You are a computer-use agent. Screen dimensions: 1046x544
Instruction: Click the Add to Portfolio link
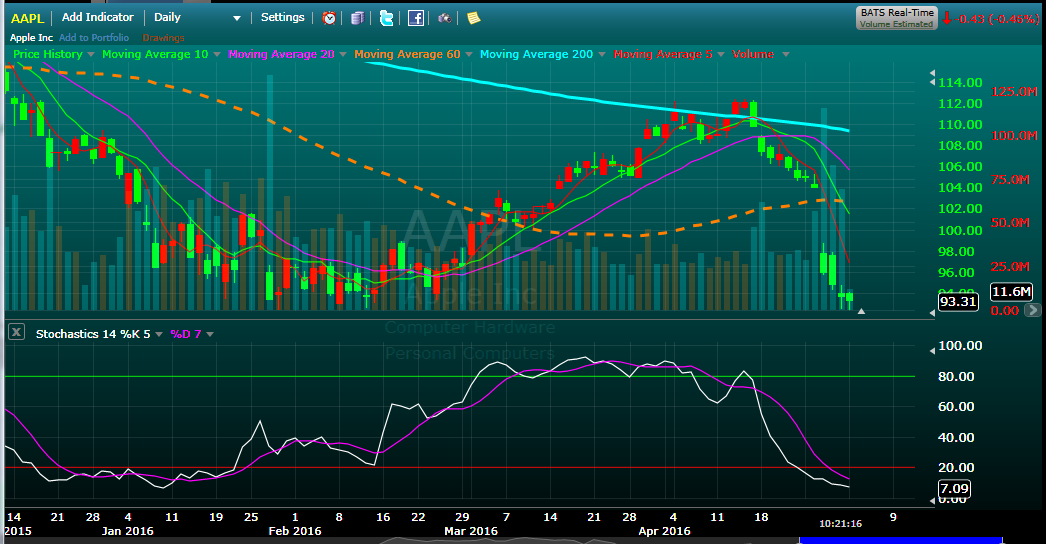pos(94,38)
